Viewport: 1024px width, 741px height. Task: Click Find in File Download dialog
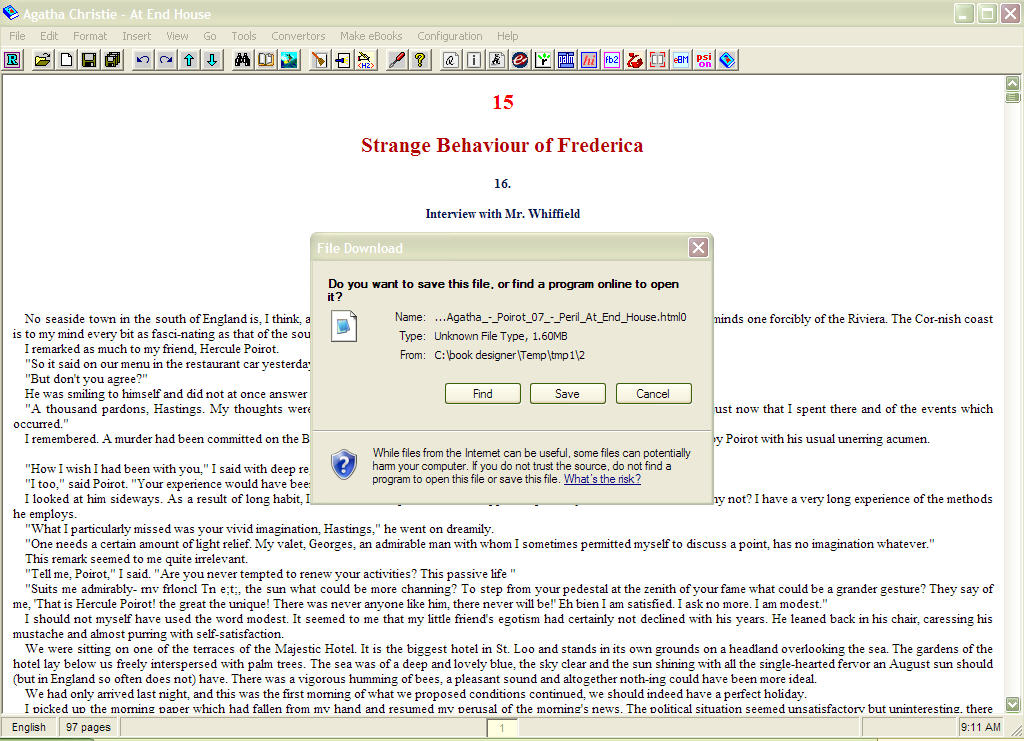pos(483,394)
